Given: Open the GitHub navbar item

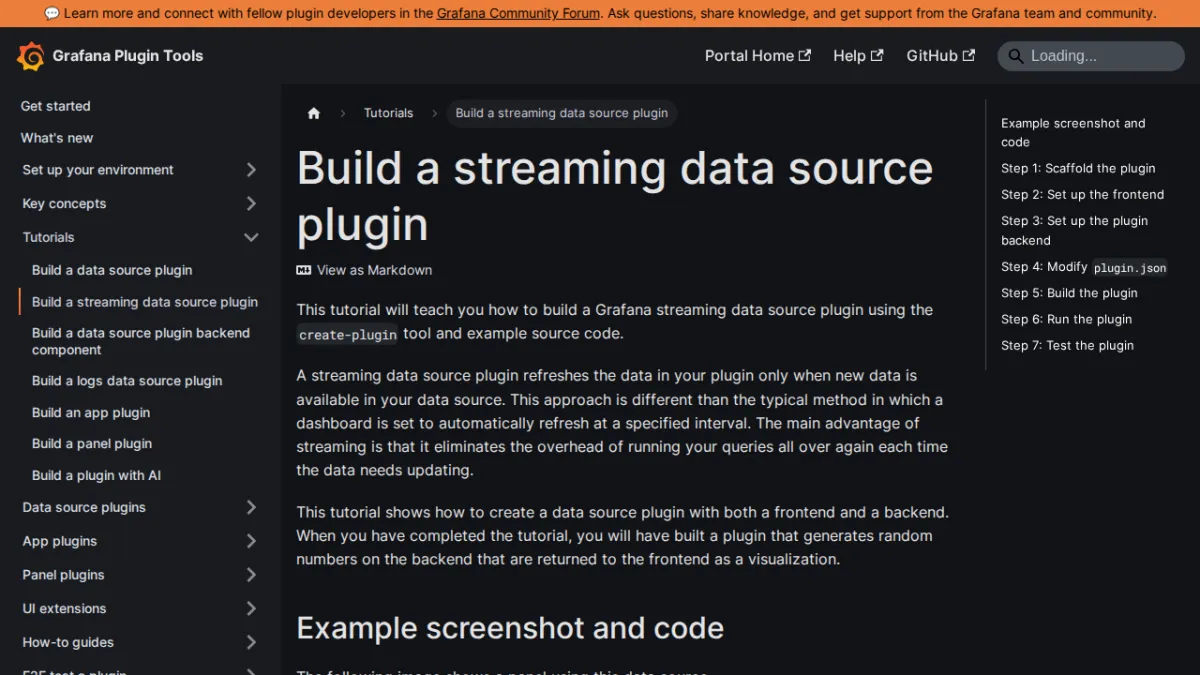Looking at the screenshot, I should (x=940, y=56).
